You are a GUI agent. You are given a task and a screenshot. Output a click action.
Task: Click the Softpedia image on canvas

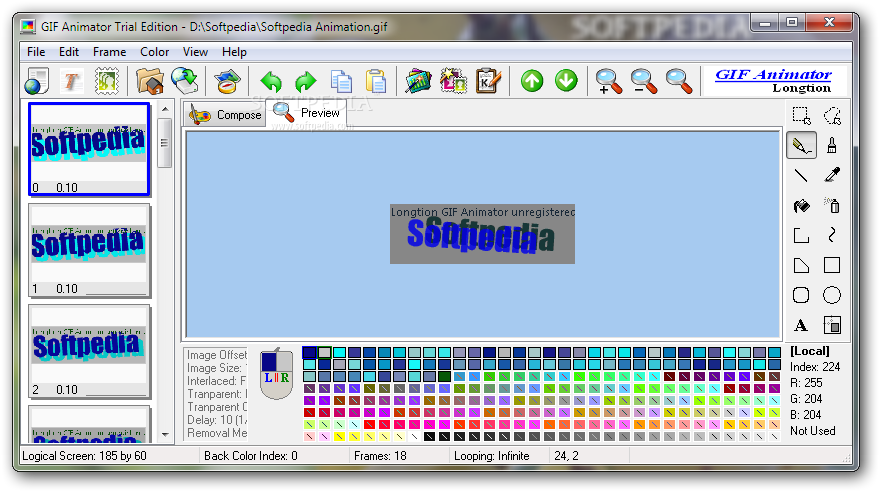tap(482, 234)
